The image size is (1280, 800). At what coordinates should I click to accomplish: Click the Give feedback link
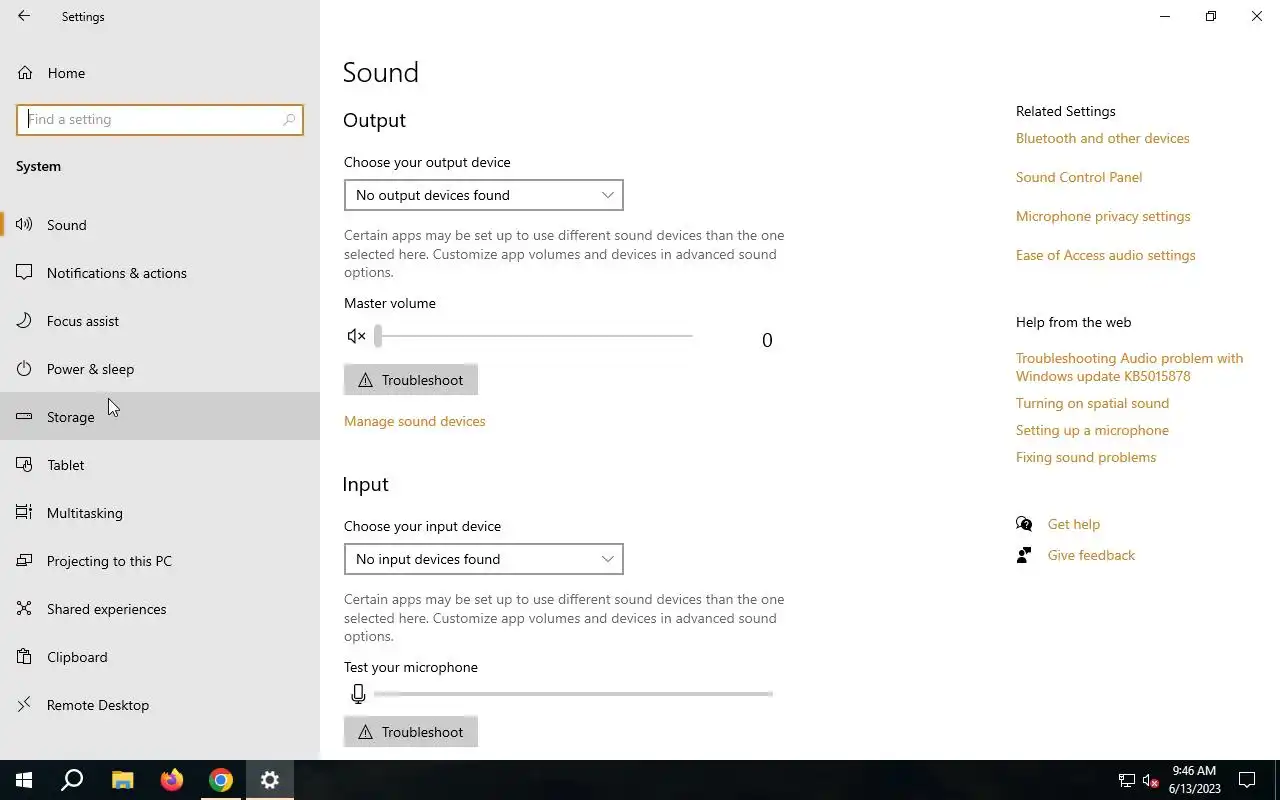click(1091, 555)
